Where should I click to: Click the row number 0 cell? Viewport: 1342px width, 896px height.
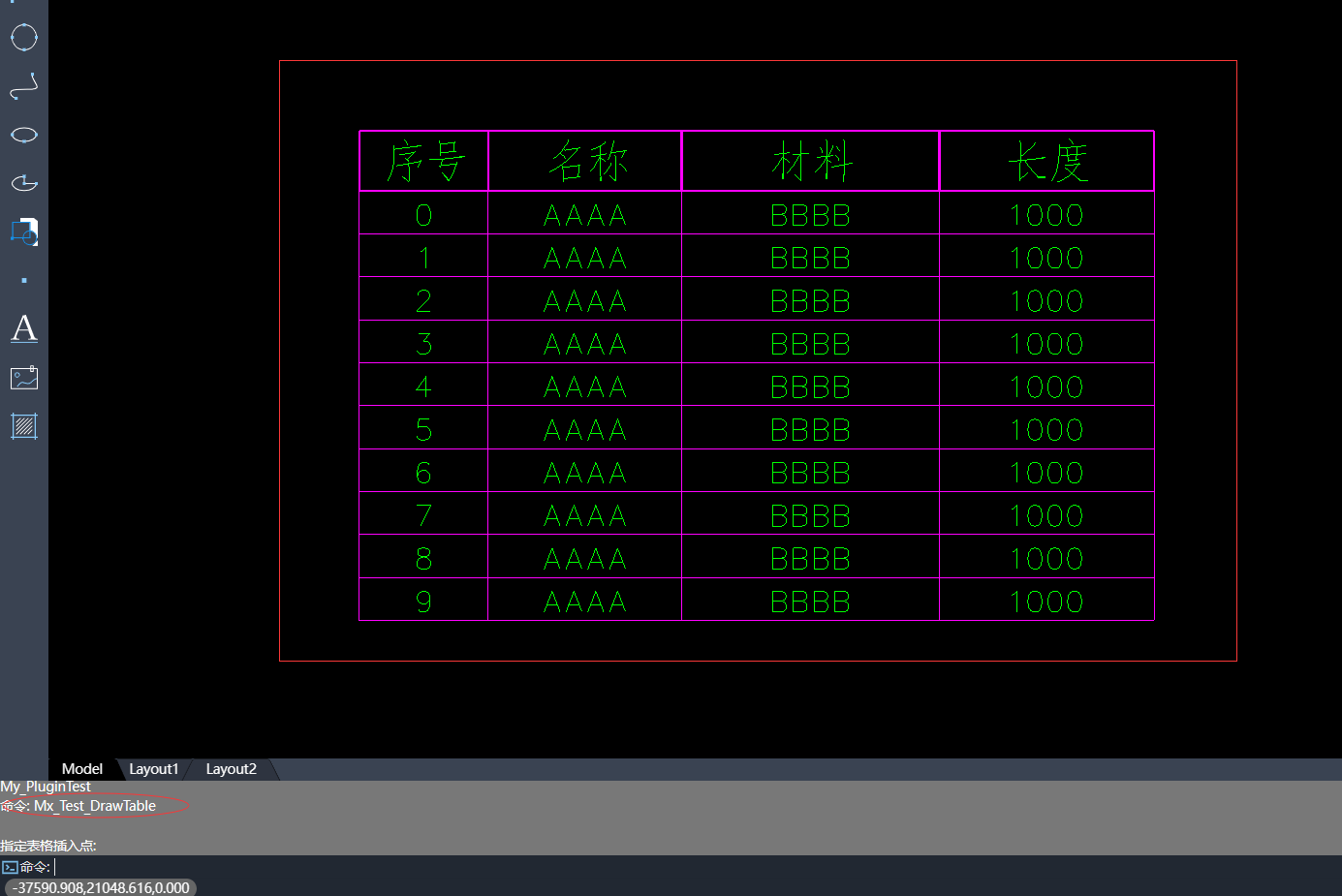pos(424,215)
